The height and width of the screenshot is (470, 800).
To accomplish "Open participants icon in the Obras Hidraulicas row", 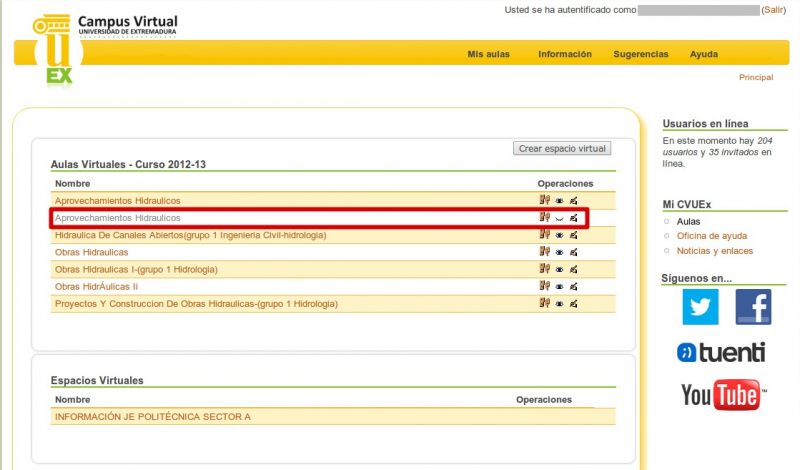I will click(544, 252).
